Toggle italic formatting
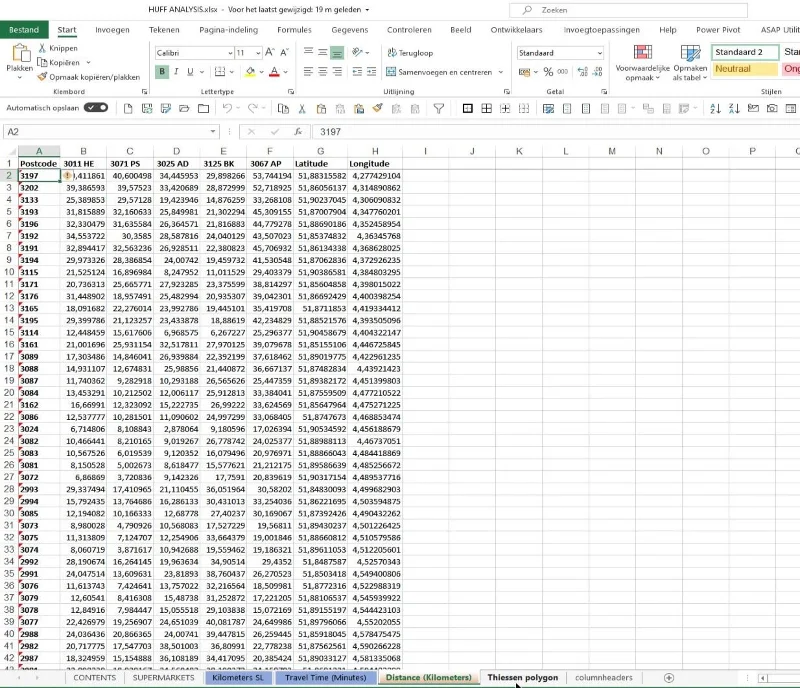Screen dimensions: 800x688 coord(176,71)
